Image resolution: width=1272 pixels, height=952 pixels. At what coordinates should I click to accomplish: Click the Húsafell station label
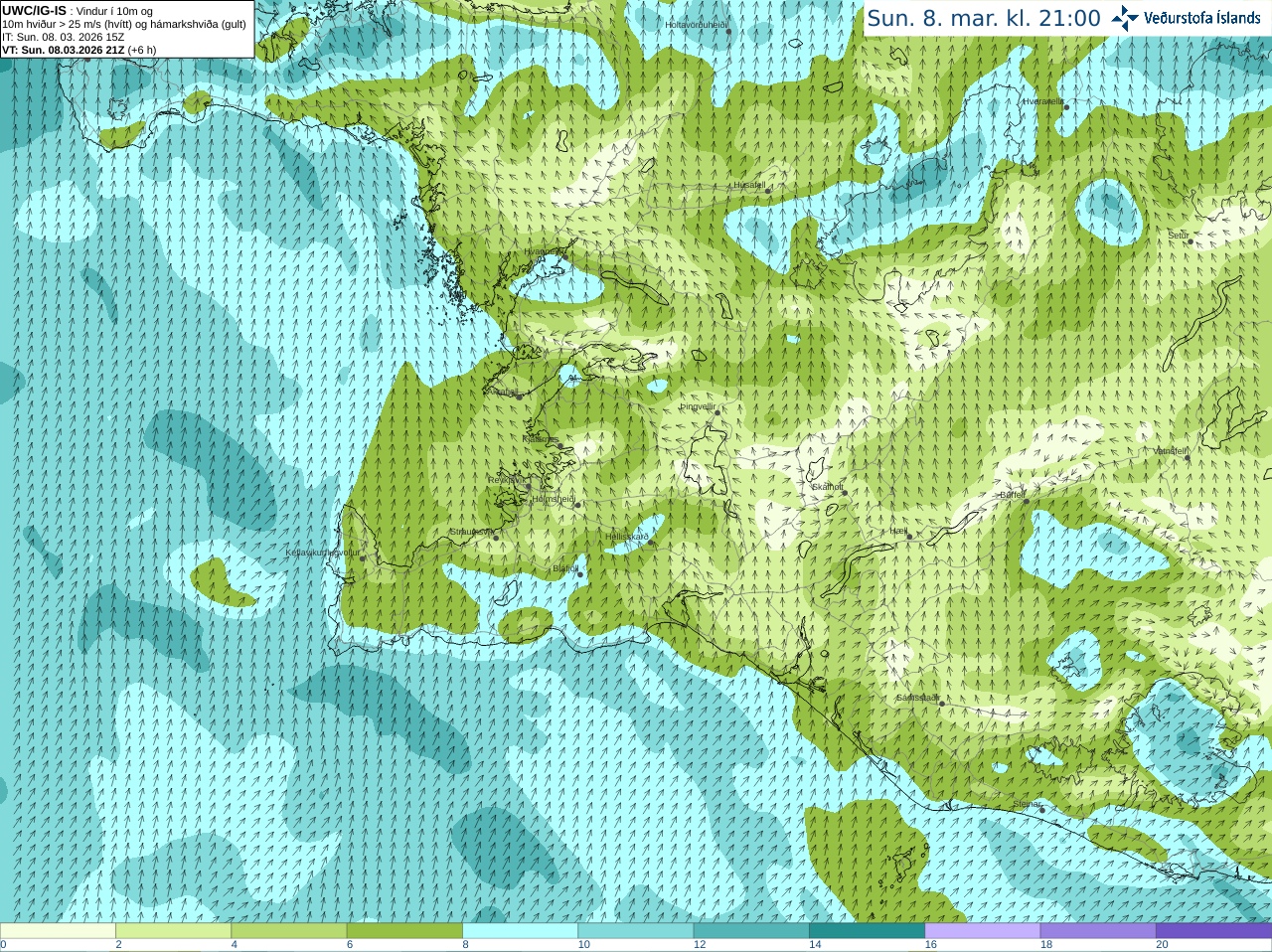point(750,185)
